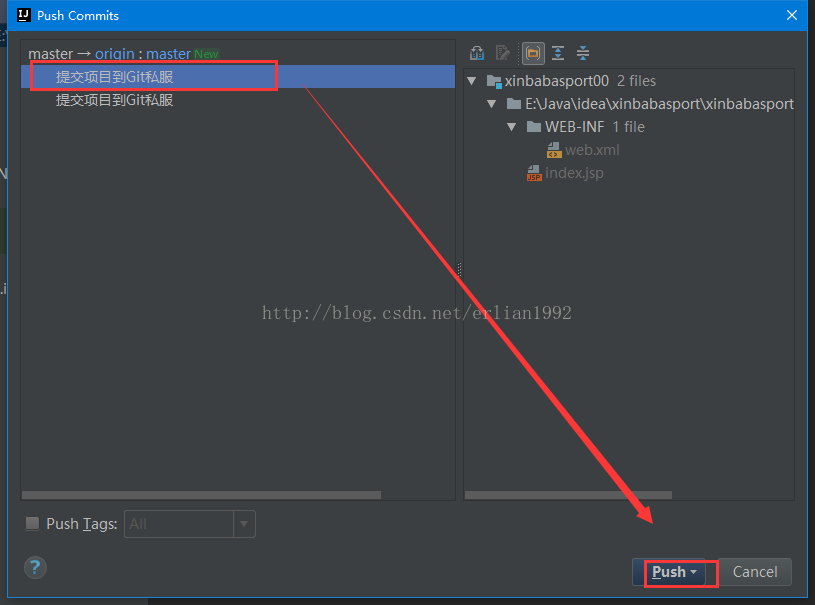Select the highlighted first commit row
Viewport: 815px width, 605px height.
pos(238,77)
